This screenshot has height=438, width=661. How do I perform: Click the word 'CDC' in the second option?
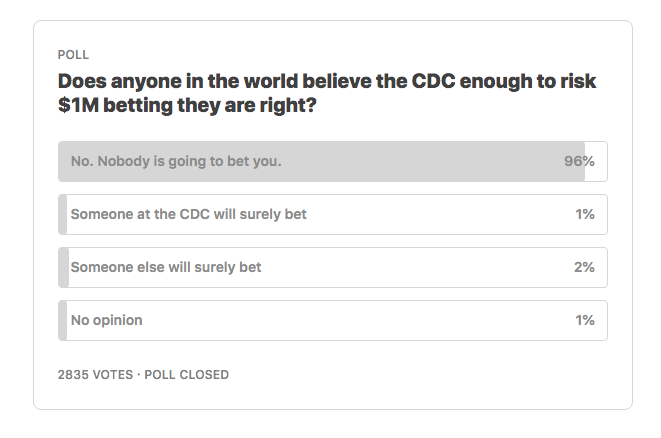(x=194, y=214)
